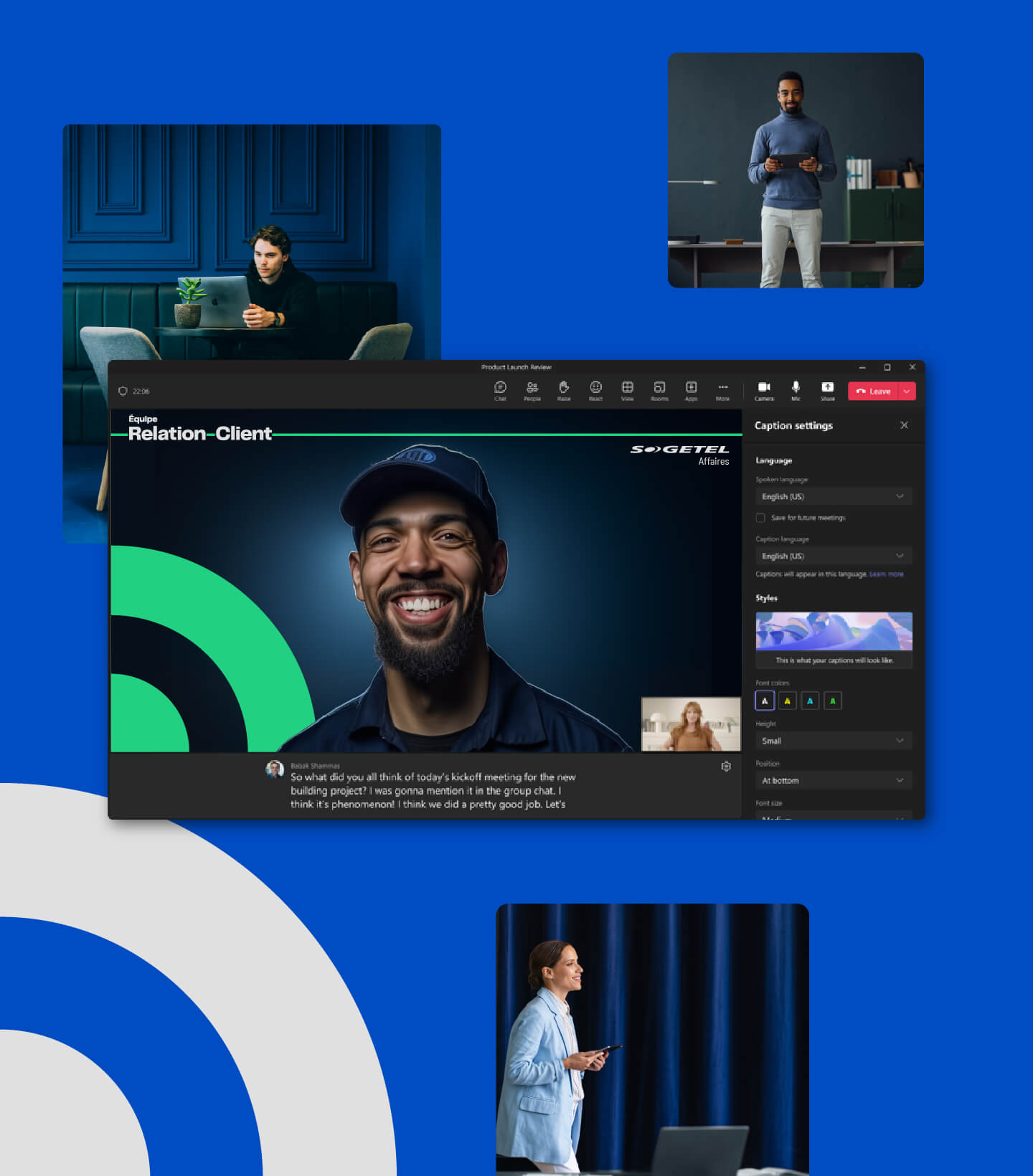The height and width of the screenshot is (1176, 1033).
Task: Open the More options ellipsis menu
Action: pyautogui.click(x=722, y=390)
